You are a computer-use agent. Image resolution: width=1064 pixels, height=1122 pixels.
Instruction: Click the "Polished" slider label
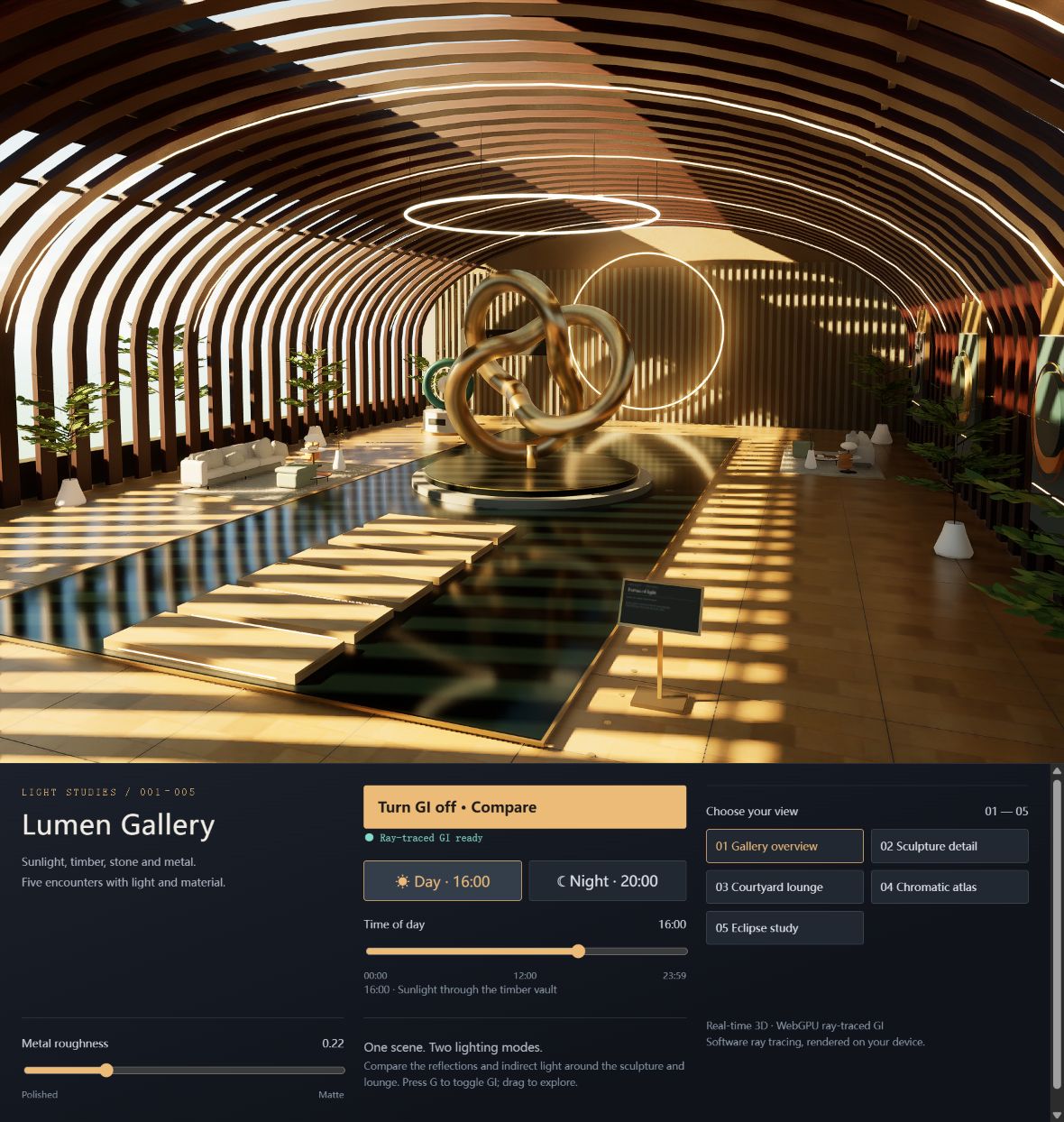coord(40,1095)
